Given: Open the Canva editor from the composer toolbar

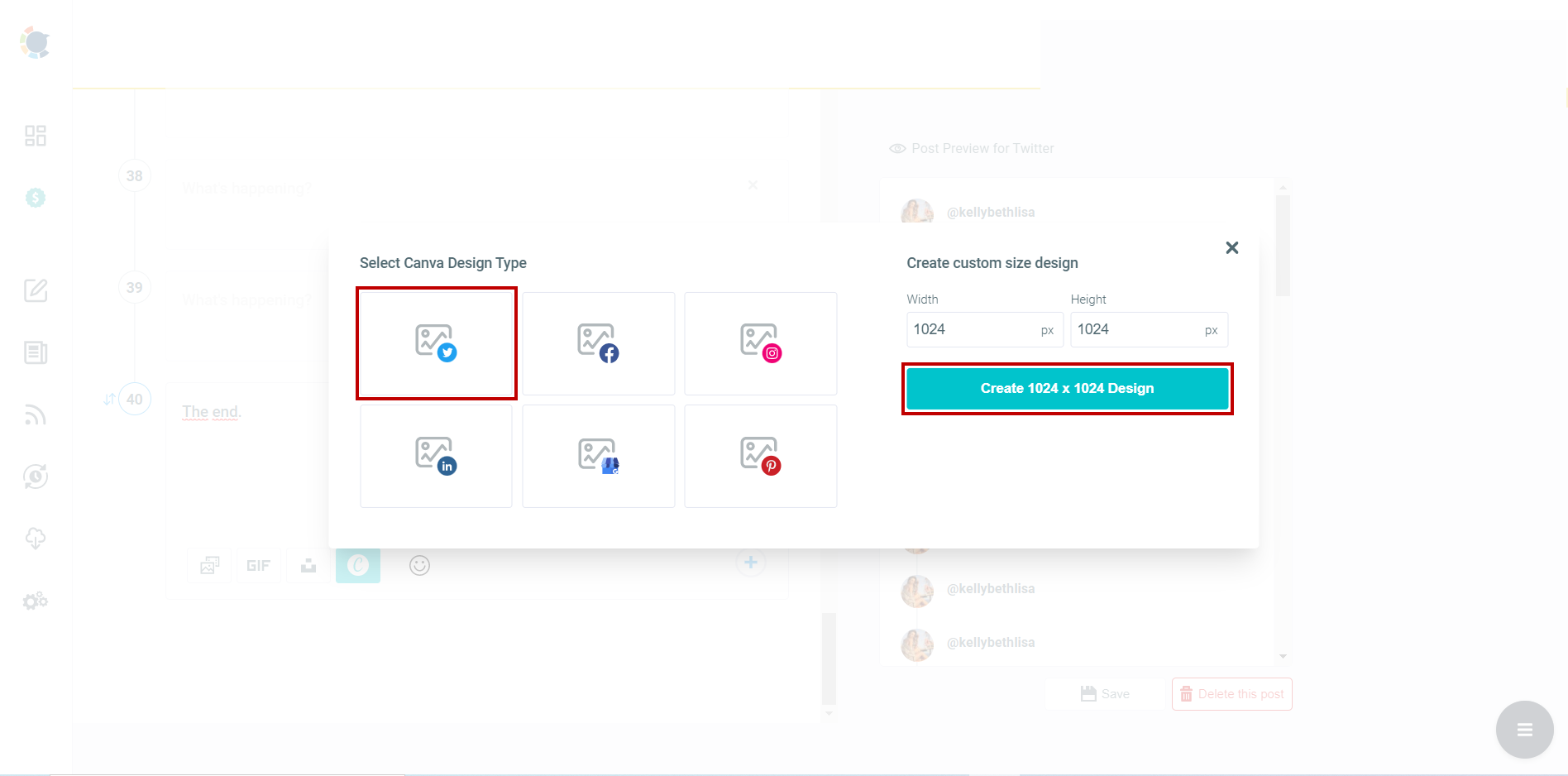Looking at the screenshot, I should click(x=358, y=566).
